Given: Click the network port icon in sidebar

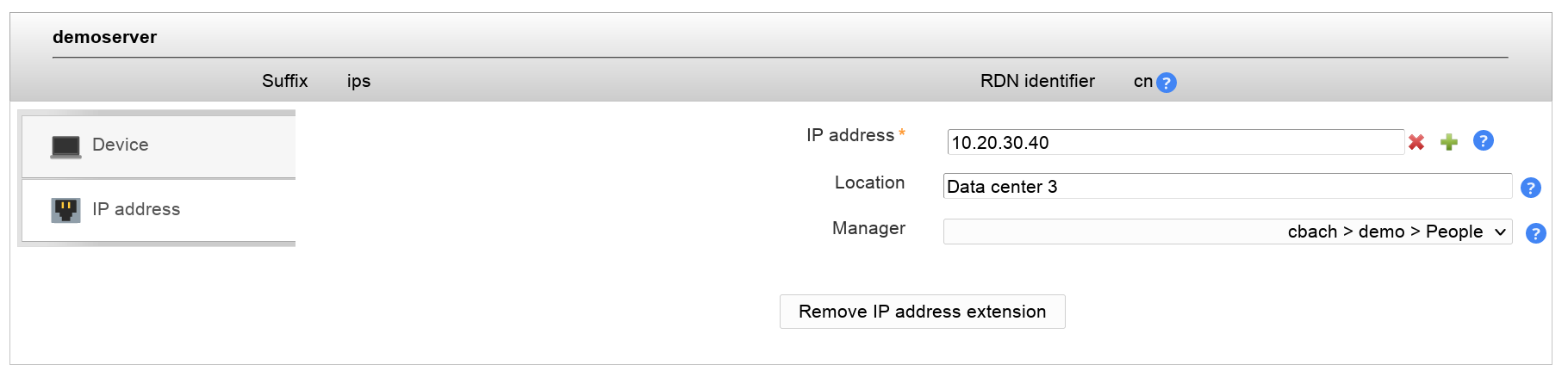Looking at the screenshot, I should pos(65,210).
